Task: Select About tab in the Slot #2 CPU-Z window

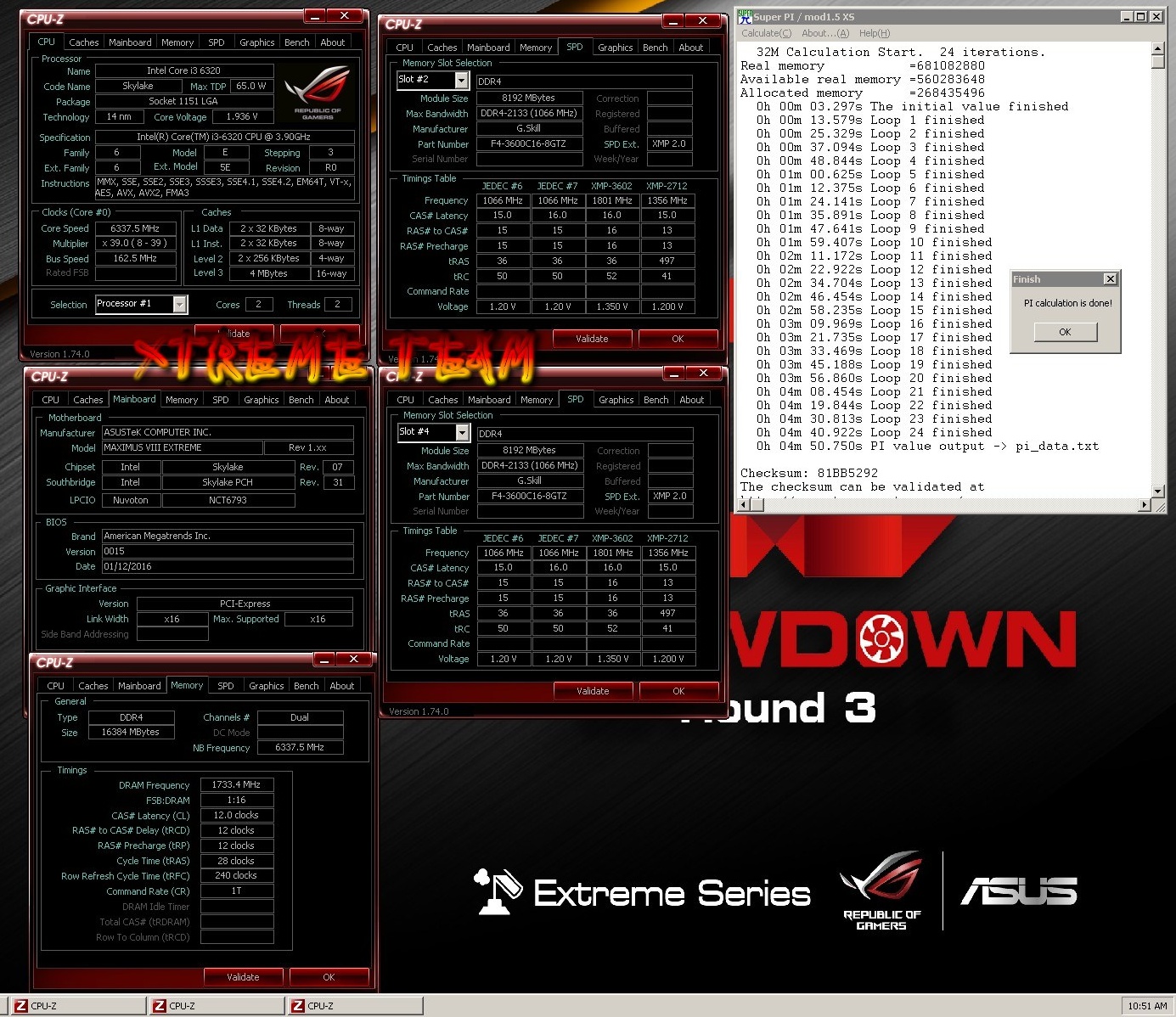Action: tap(691, 48)
